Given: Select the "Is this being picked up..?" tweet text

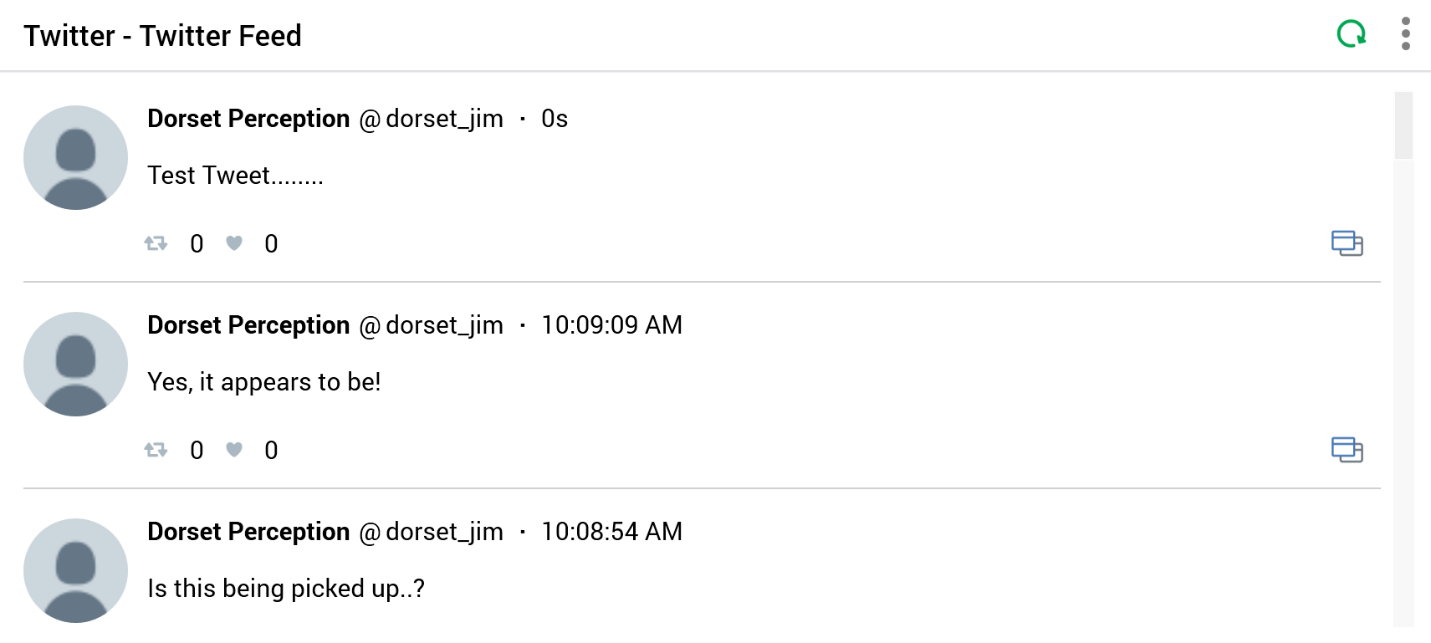Looking at the screenshot, I should [286, 588].
